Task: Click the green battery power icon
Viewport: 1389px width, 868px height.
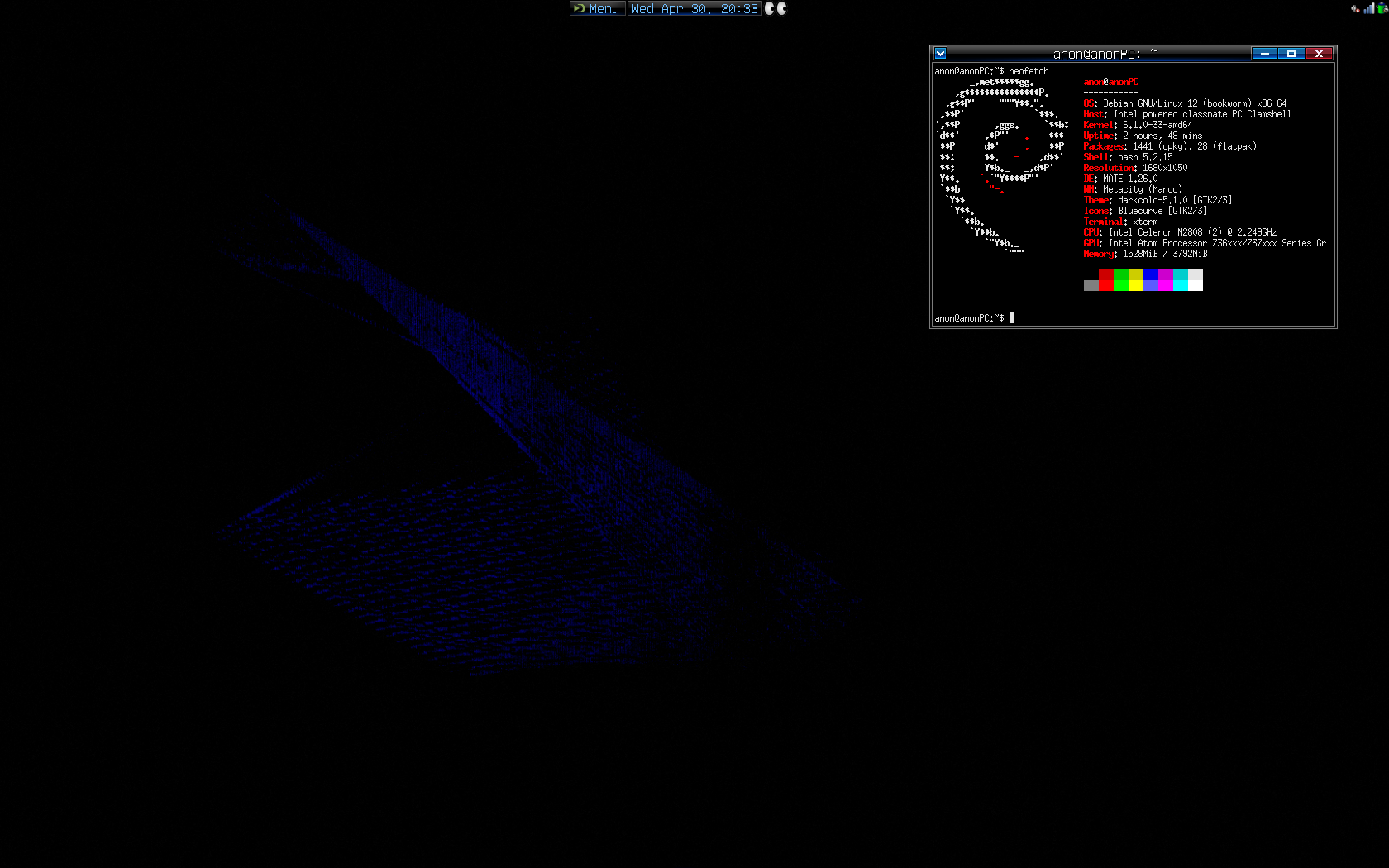Action: tap(1382, 8)
